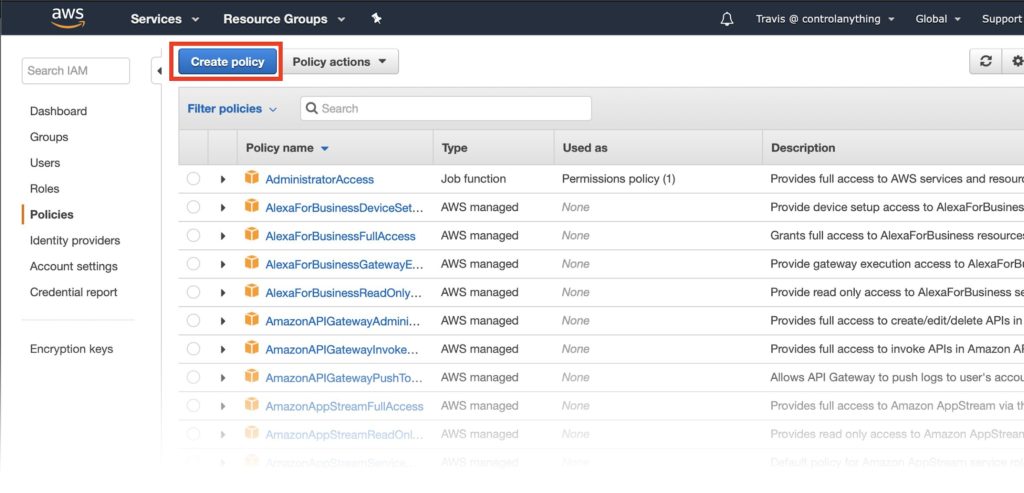The width and height of the screenshot is (1024, 493).
Task: Open the AmazonAppStreamFullAccess policy link
Action: coord(344,406)
